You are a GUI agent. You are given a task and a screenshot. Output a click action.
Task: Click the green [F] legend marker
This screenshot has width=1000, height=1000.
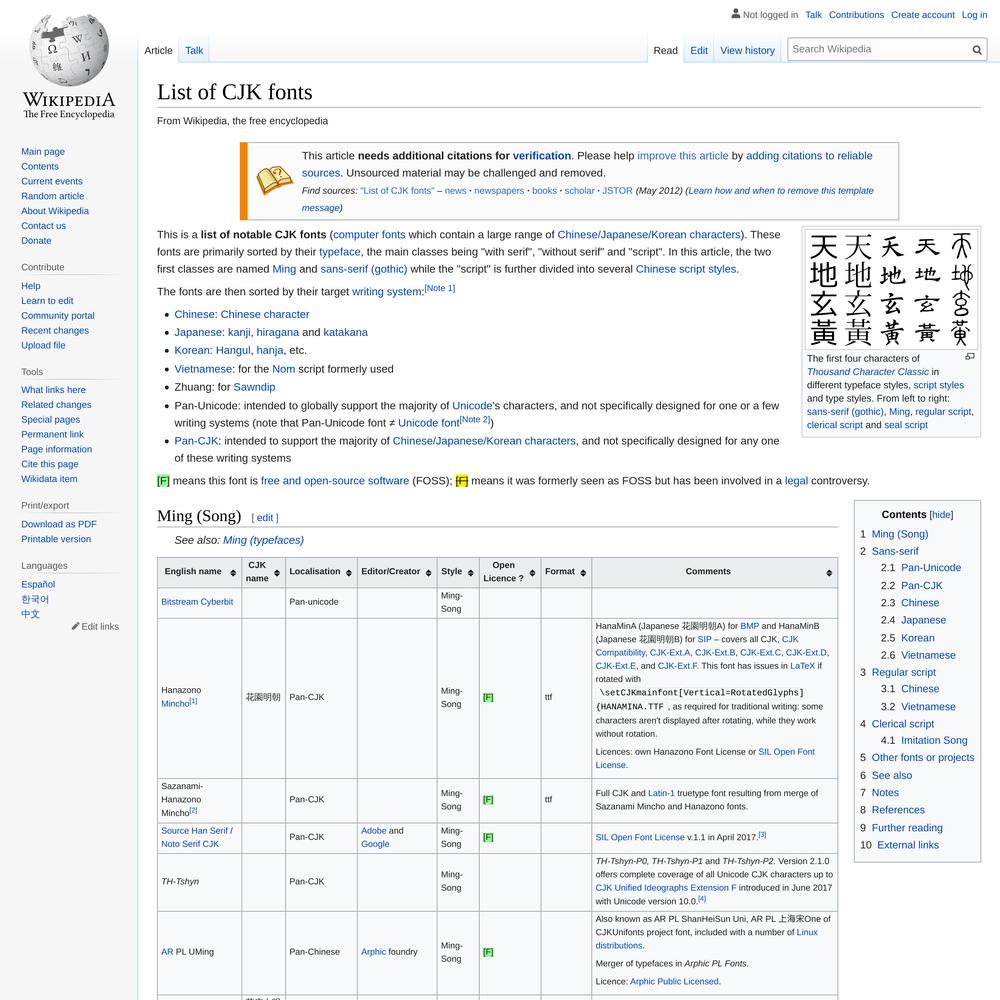coord(163,481)
